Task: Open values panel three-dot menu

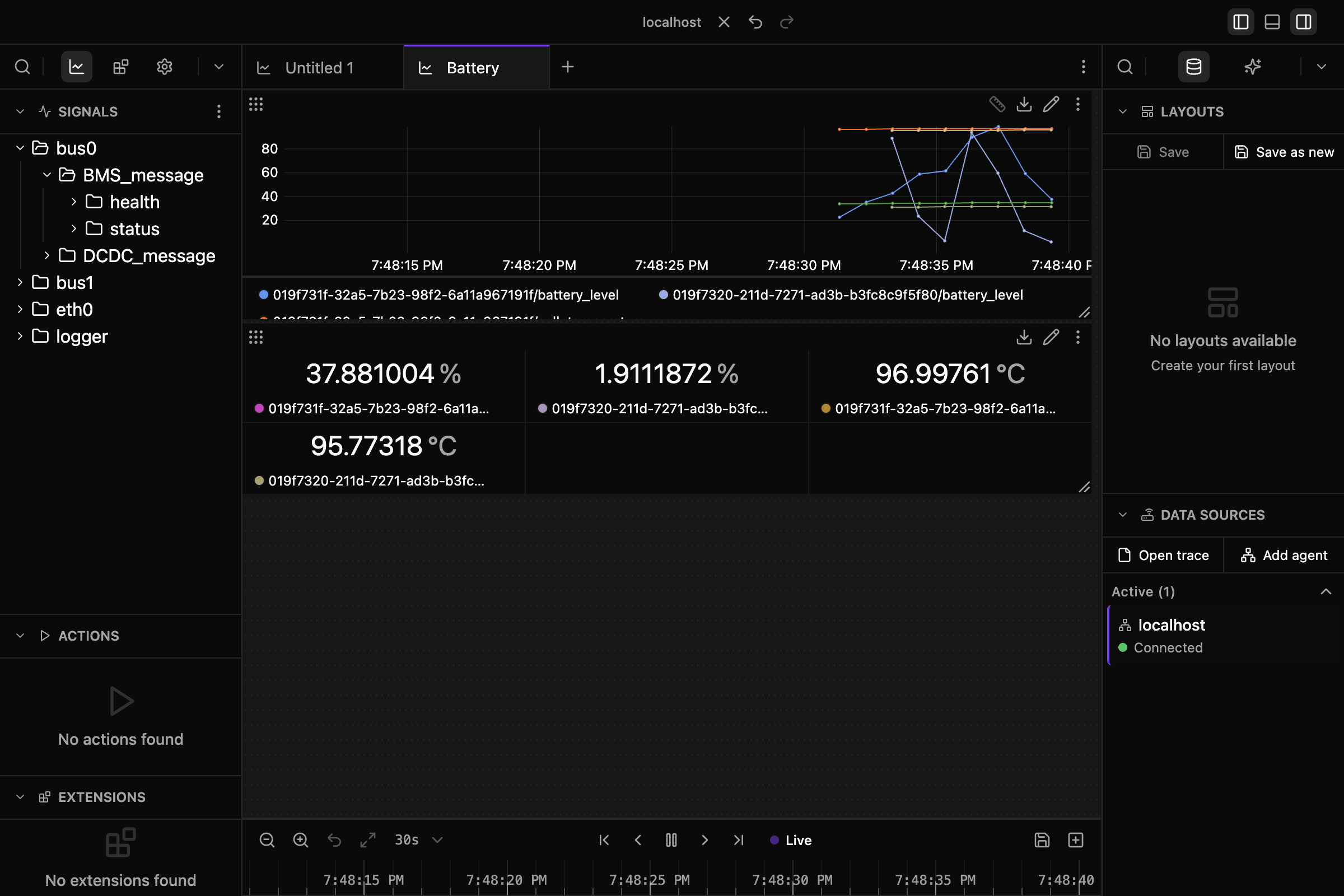Action: pyautogui.click(x=1077, y=337)
